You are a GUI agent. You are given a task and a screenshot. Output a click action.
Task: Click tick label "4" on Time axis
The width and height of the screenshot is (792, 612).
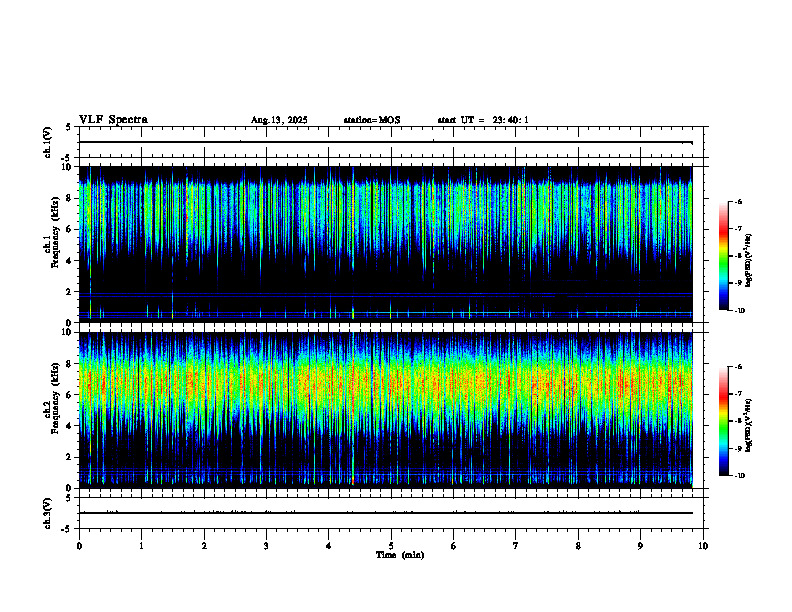[x=329, y=546]
